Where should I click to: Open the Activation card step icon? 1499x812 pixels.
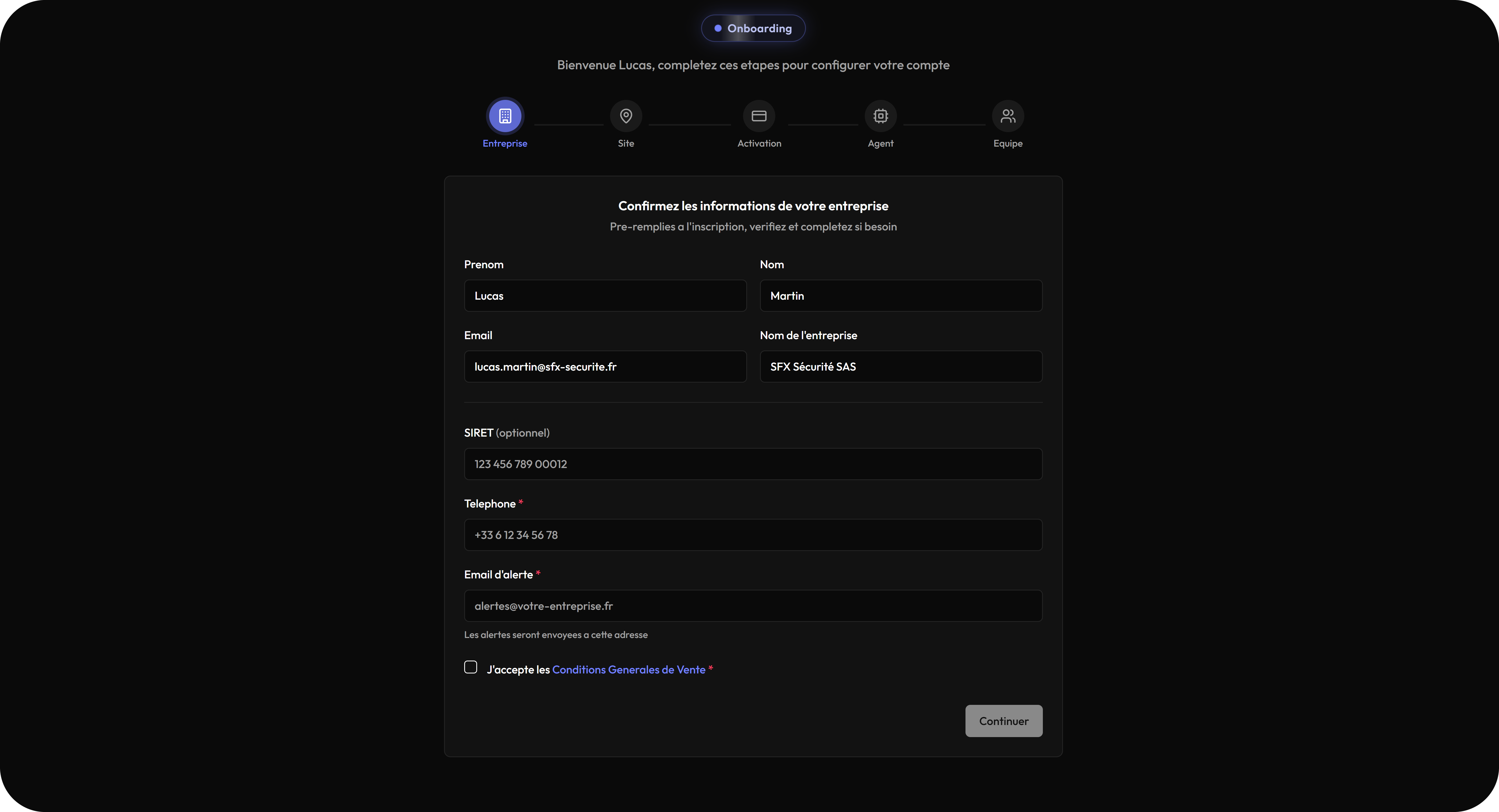pos(759,116)
